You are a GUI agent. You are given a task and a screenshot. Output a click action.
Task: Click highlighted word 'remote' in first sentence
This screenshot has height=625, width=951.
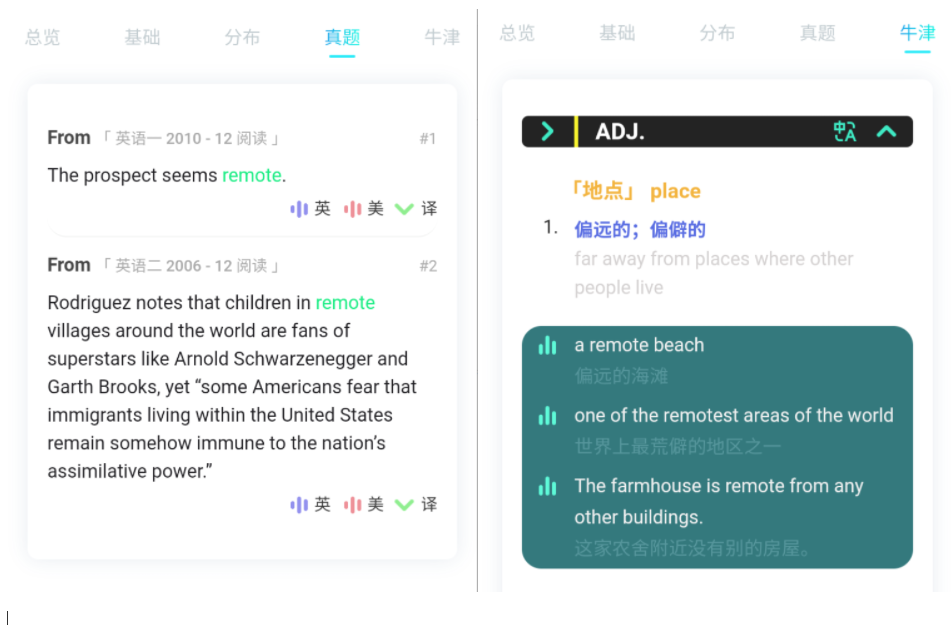252,175
